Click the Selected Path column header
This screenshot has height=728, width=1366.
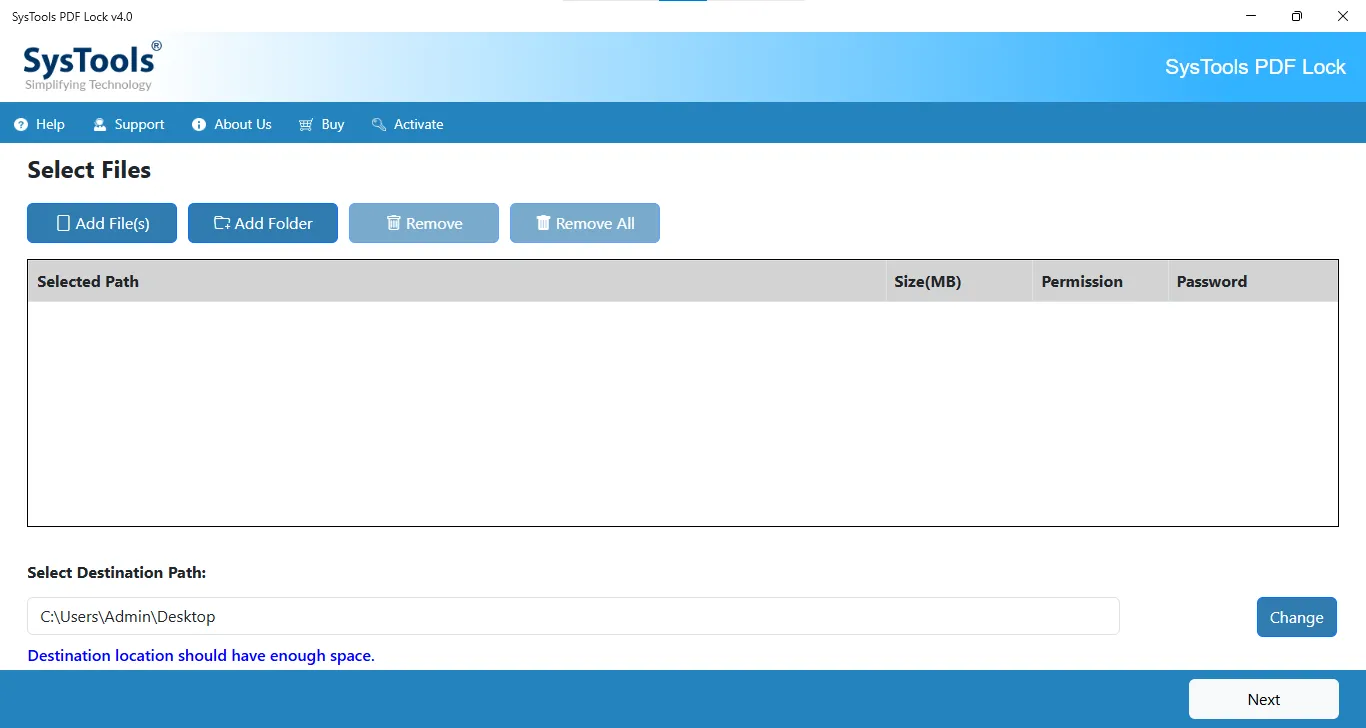coord(457,281)
